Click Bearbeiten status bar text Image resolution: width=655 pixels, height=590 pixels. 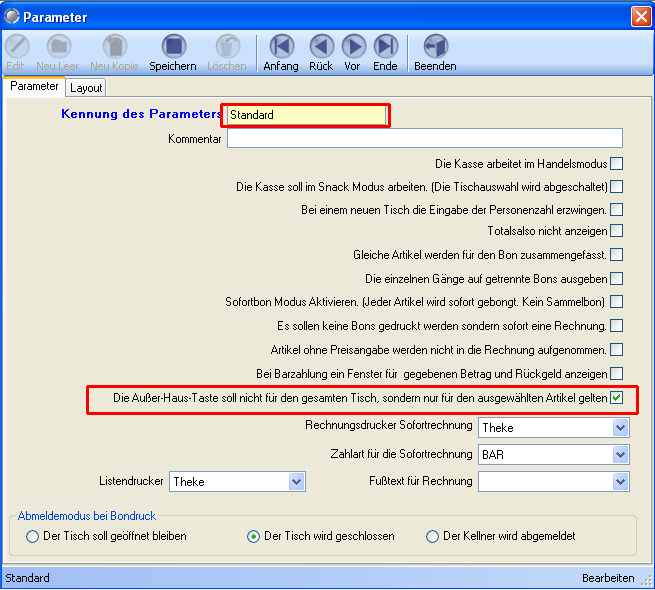(x=608, y=578)
